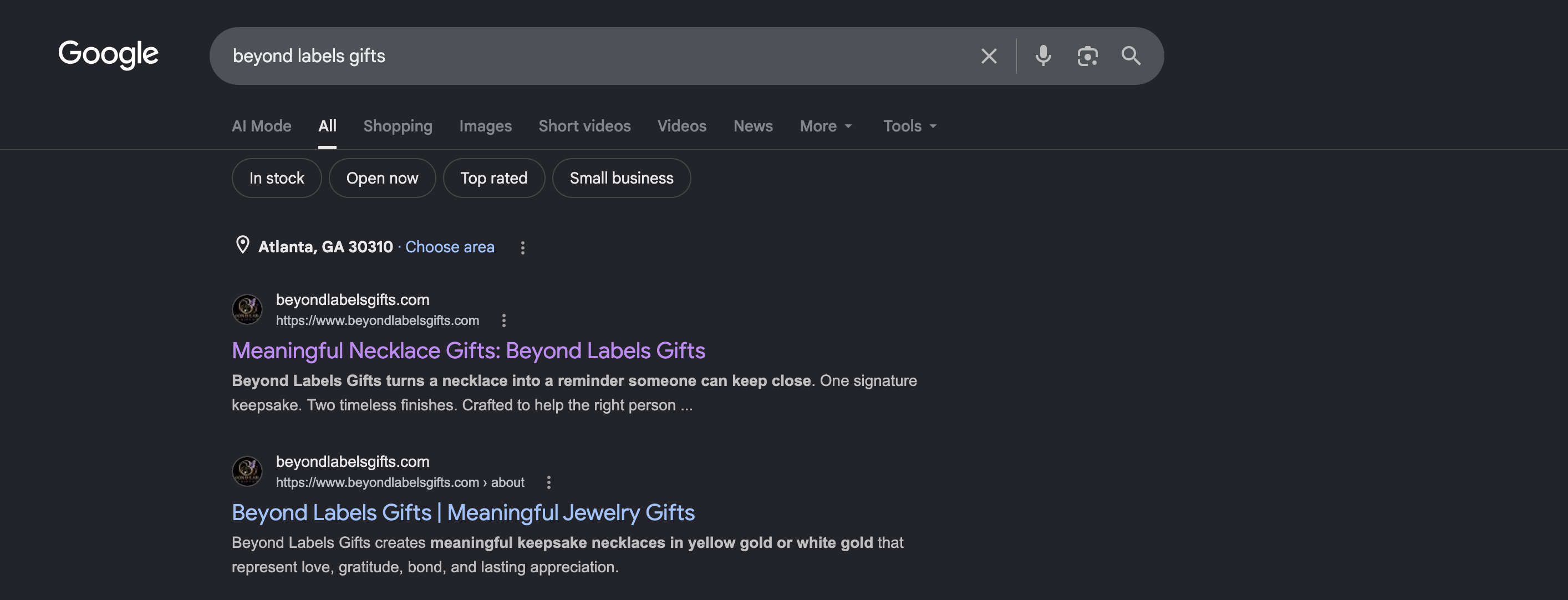Click the snippet starting 'Beyond Labels Gifts turns a necklace'
Viewport: 1568px width, 600px height.
tap(574, 393)
